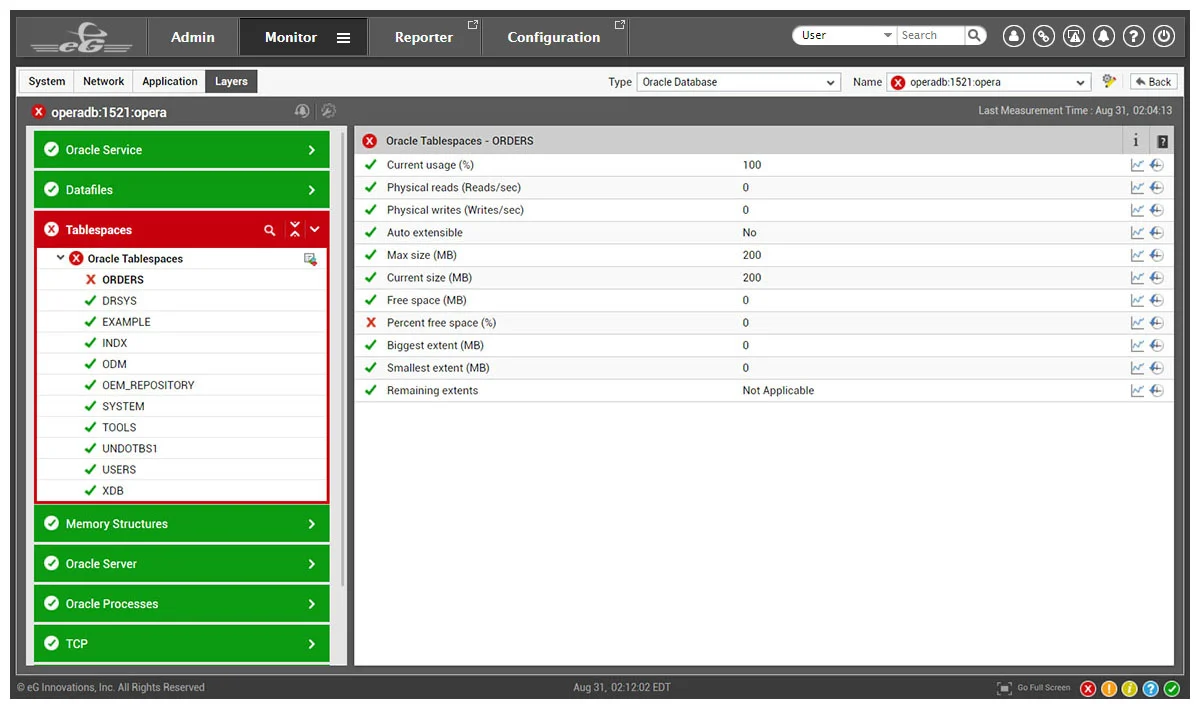This screenshot has height=709, width=1200.
Task: Click the Search input field
Action: click(931, 35)
